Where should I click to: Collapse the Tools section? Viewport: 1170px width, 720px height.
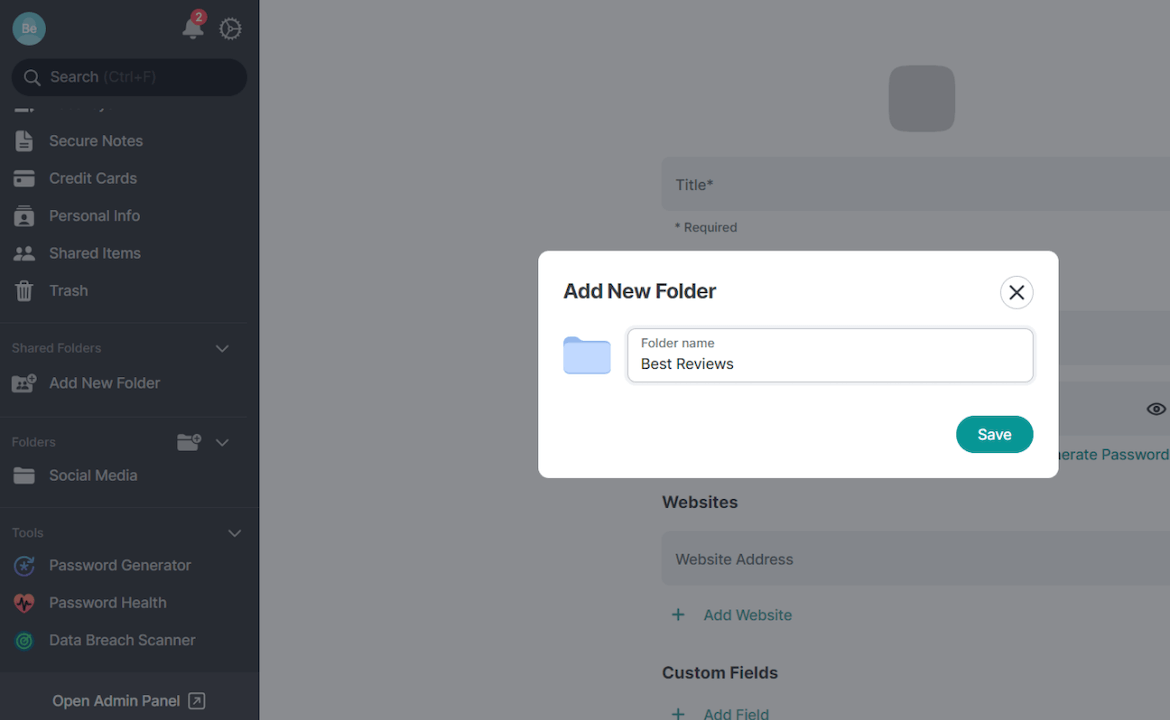(234, 533)
